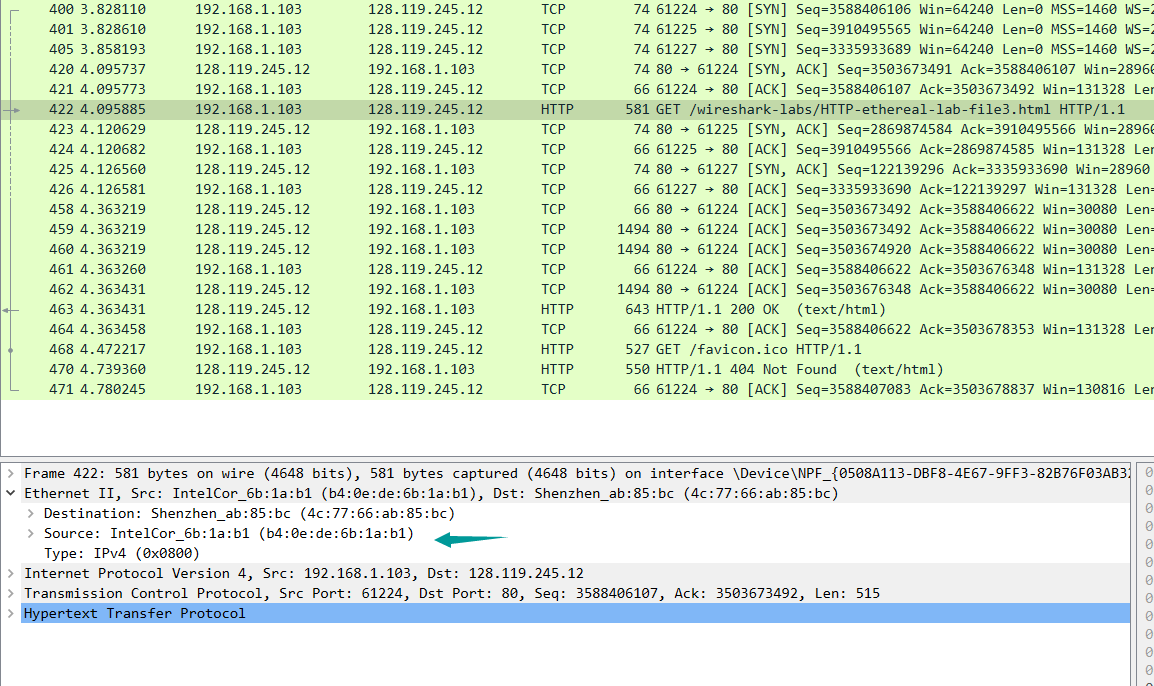Viewport: 1154px width, 686px height.
Task: Collapse the Ethernet II section
Action: [x=11, y=493]
